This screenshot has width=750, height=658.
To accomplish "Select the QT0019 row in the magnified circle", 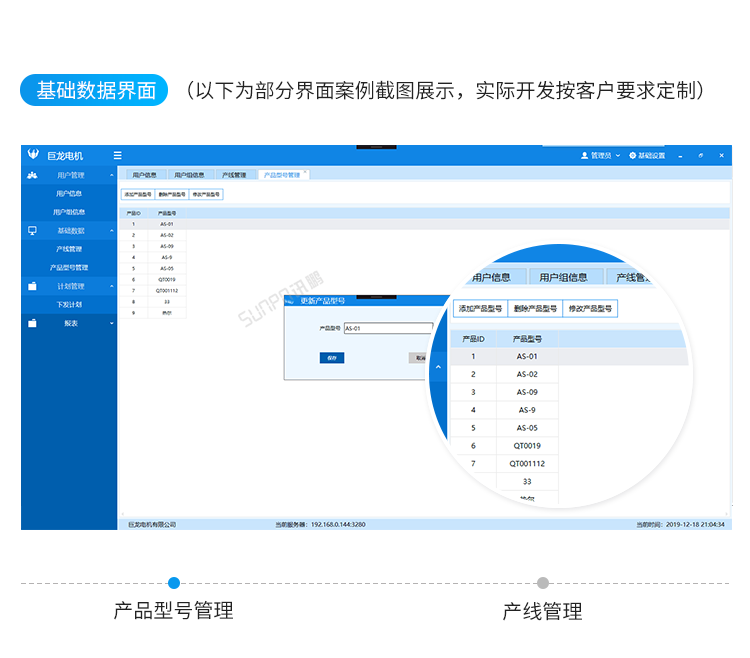I will [505, 446].
